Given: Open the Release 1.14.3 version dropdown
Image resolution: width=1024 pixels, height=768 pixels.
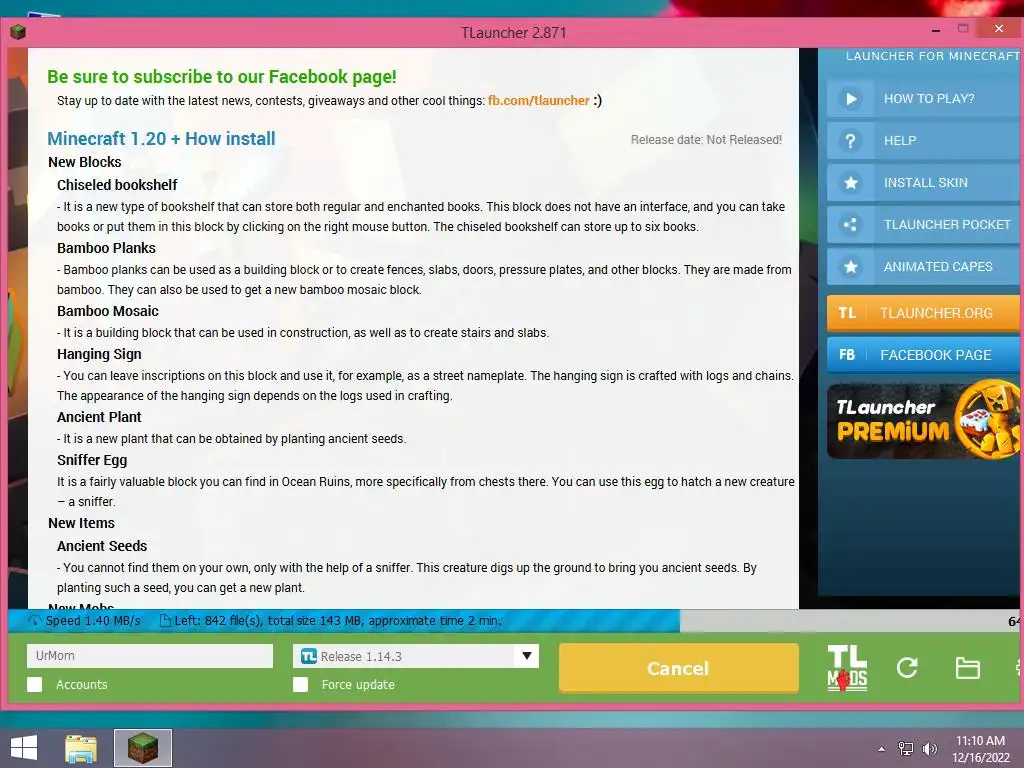Looking at the screenshot, I should [415, 656].
